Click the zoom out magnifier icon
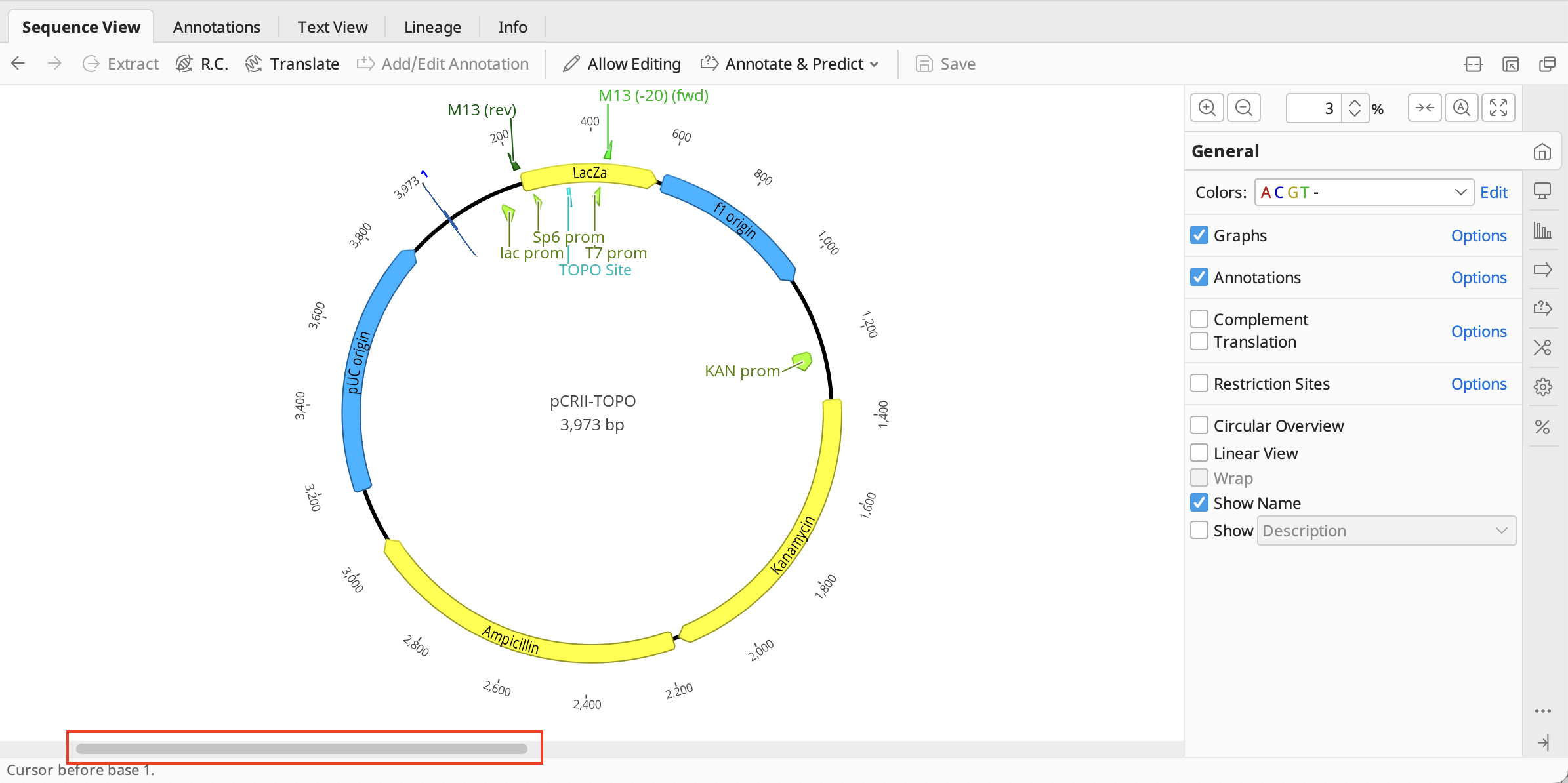The width and height of the screenshot is (1568, 783). tap(1243, 108)
